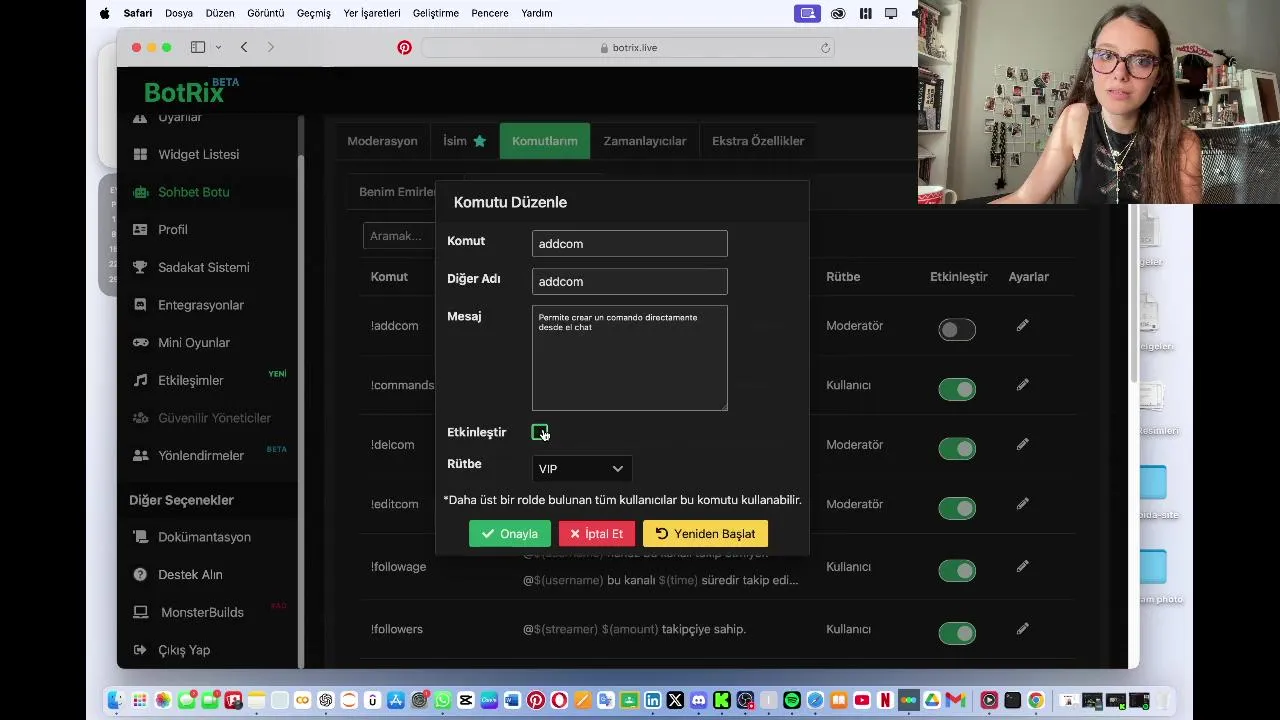Open the Yer İşaretleri menu
1280x720 pixels.
coord(372,13)
